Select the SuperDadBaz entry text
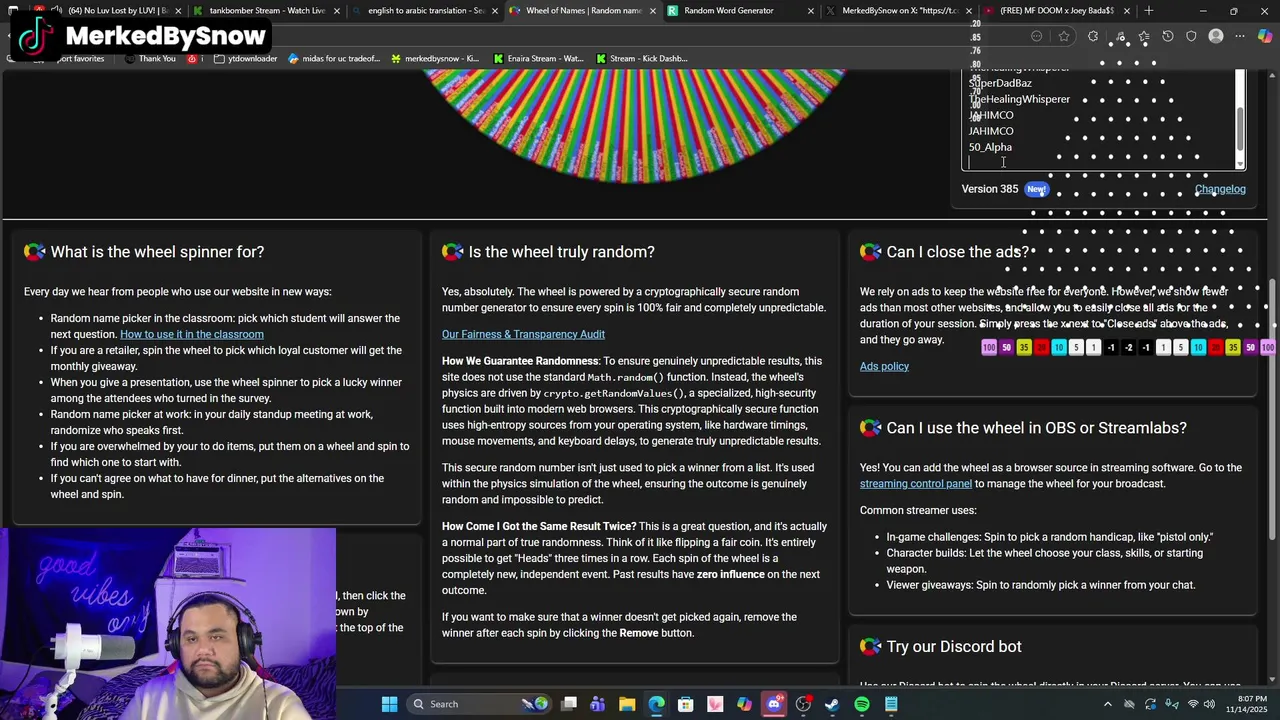The height and width of the screenshot is (720, 1280). pyautogui.click(x=1000, y=83)
